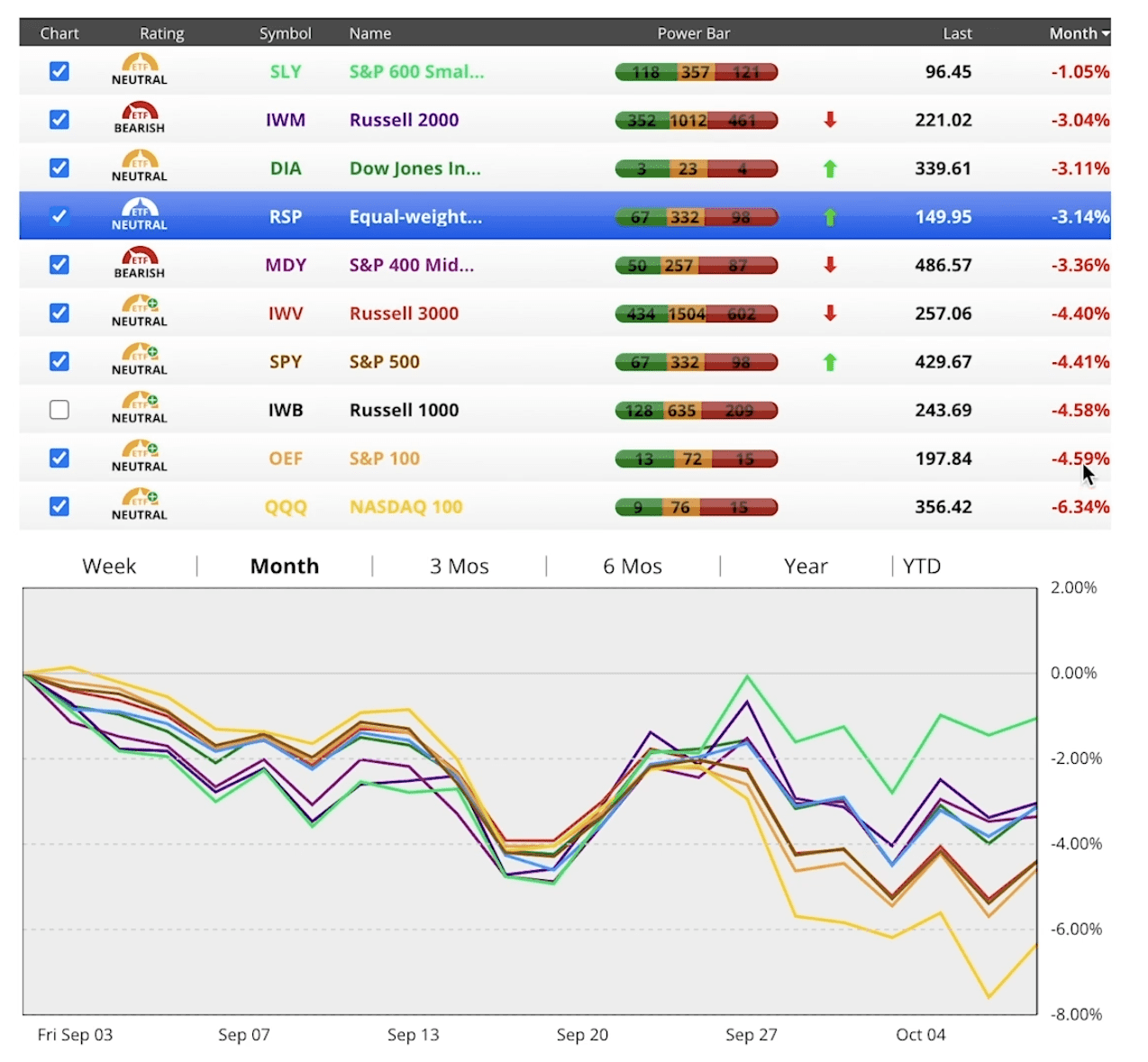Open the QQQ symbol link

[286, 507]
